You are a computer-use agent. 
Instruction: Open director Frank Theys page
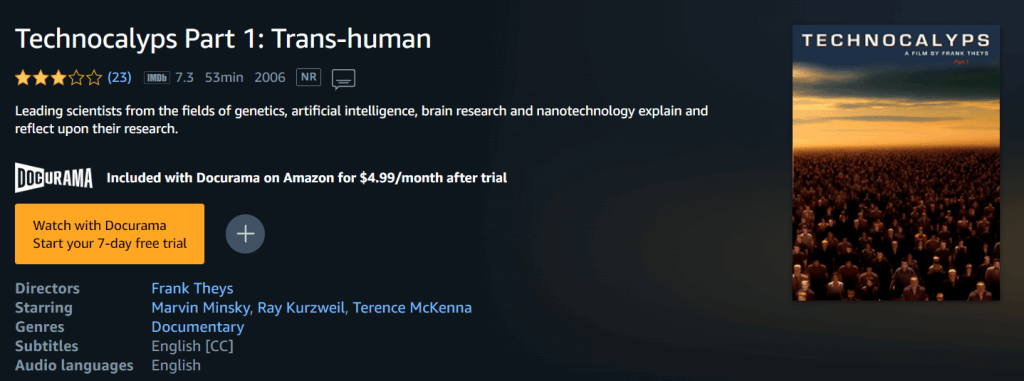tap(192, 288)
